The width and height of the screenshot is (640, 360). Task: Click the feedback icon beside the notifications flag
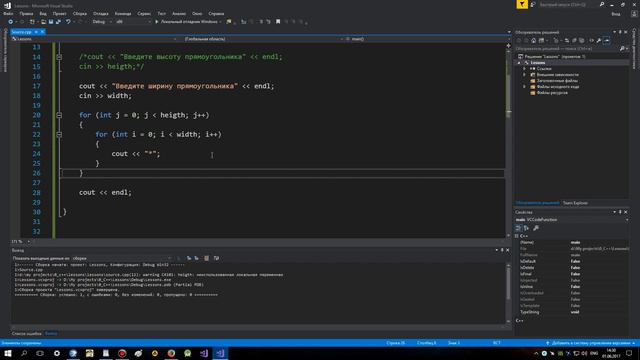coord(533,4)
